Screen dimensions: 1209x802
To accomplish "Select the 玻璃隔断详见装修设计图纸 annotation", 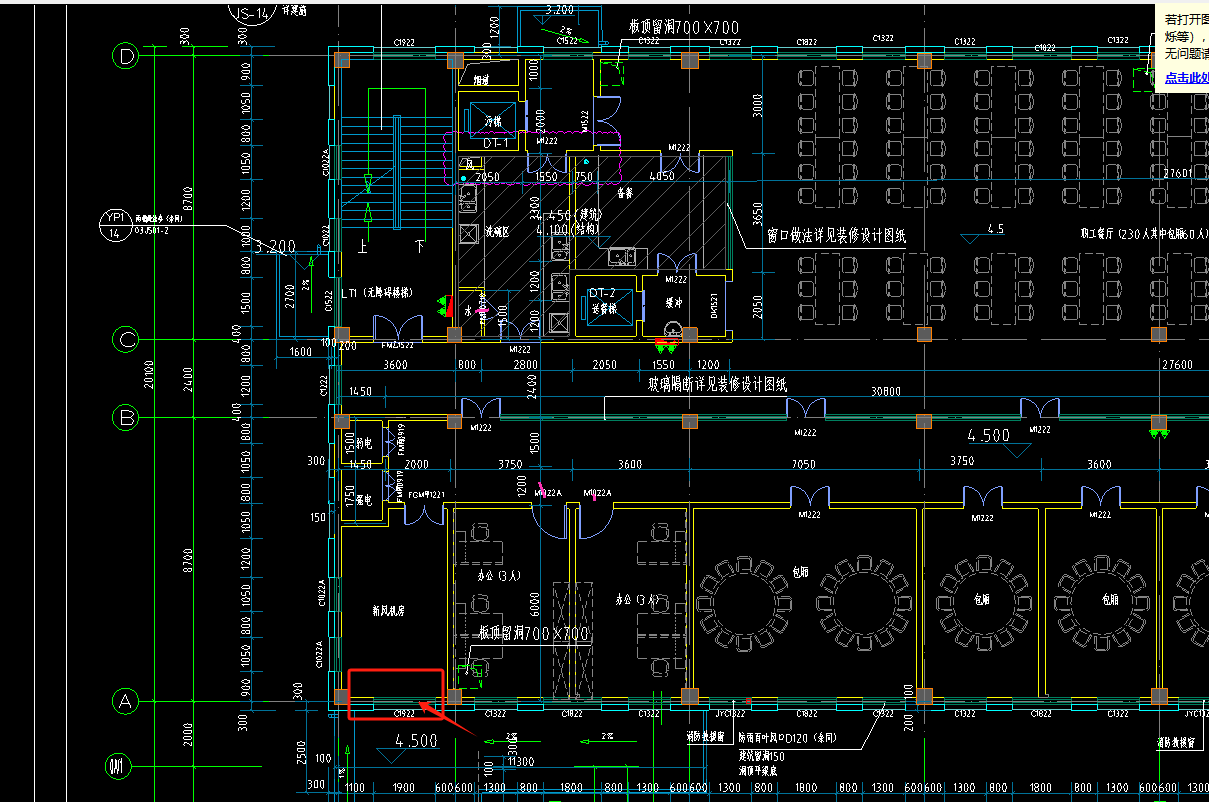I will coord(717,383).
